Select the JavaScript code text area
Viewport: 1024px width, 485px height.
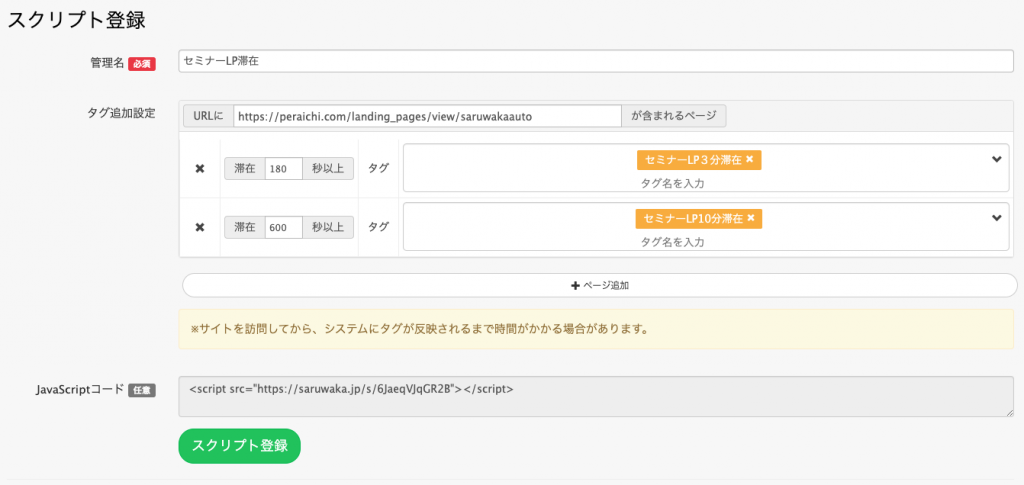pyautogui.click(x=596, y=396)
